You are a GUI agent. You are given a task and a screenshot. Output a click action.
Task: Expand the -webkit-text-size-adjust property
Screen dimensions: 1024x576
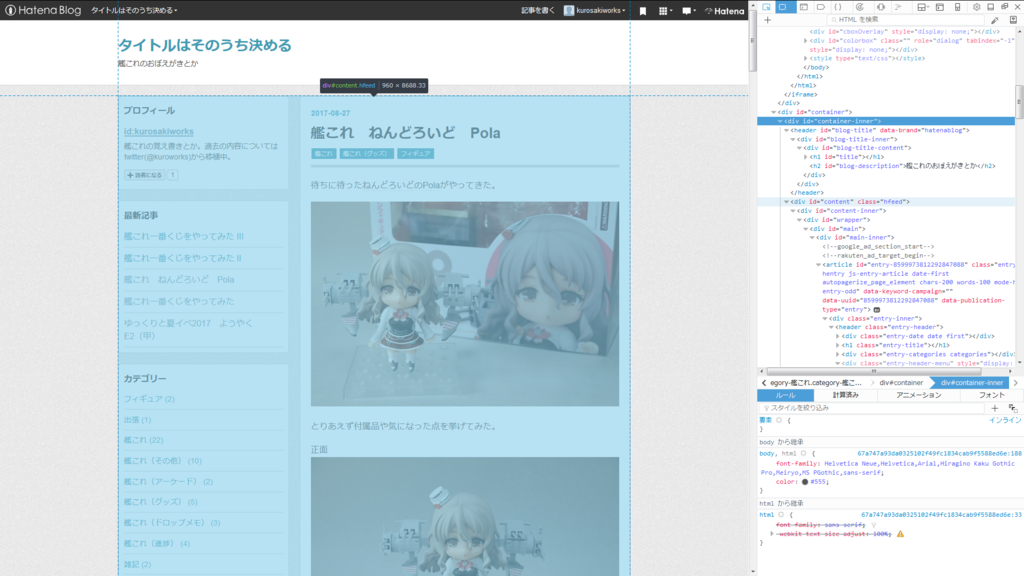click(772, 534)
